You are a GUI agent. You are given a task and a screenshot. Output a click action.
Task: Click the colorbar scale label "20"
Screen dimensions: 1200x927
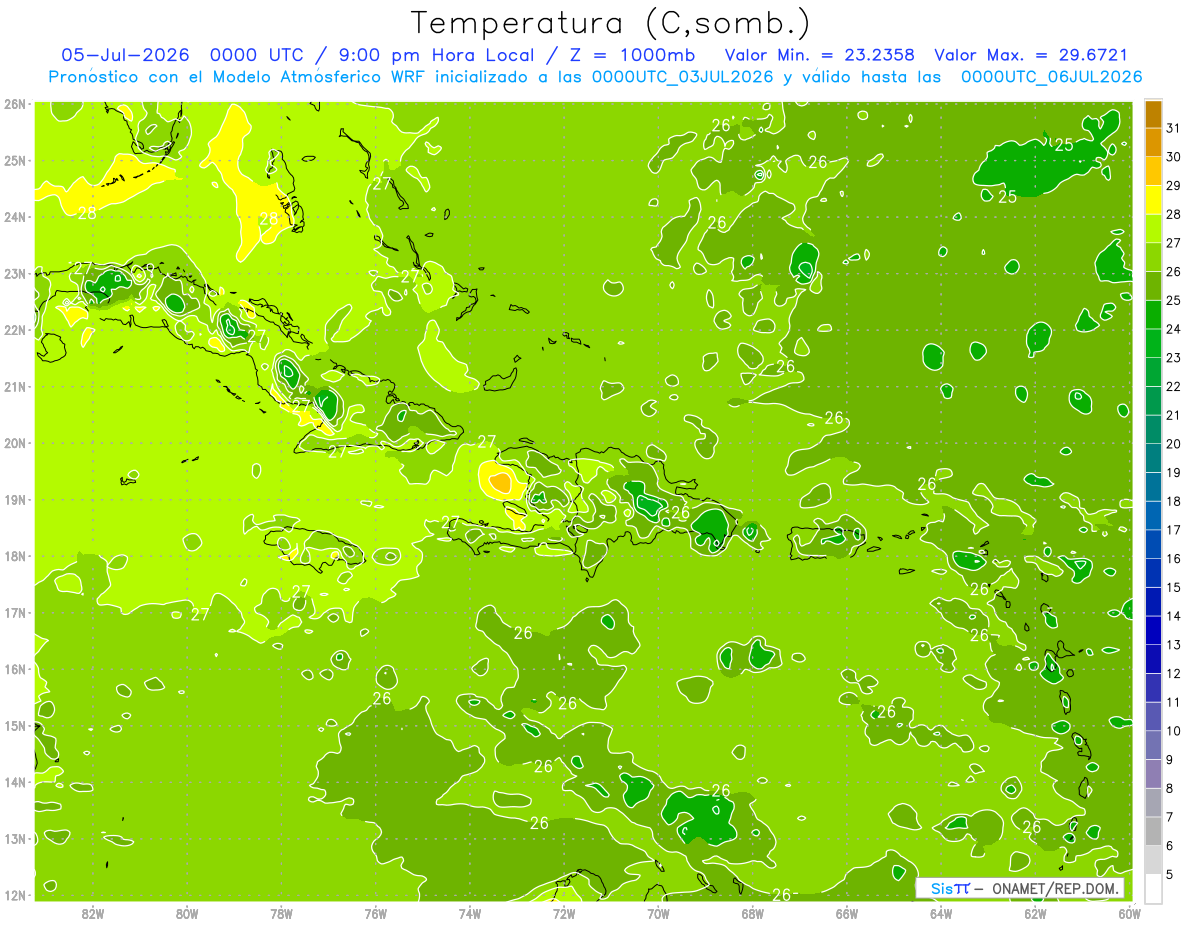pos(1173,444)
